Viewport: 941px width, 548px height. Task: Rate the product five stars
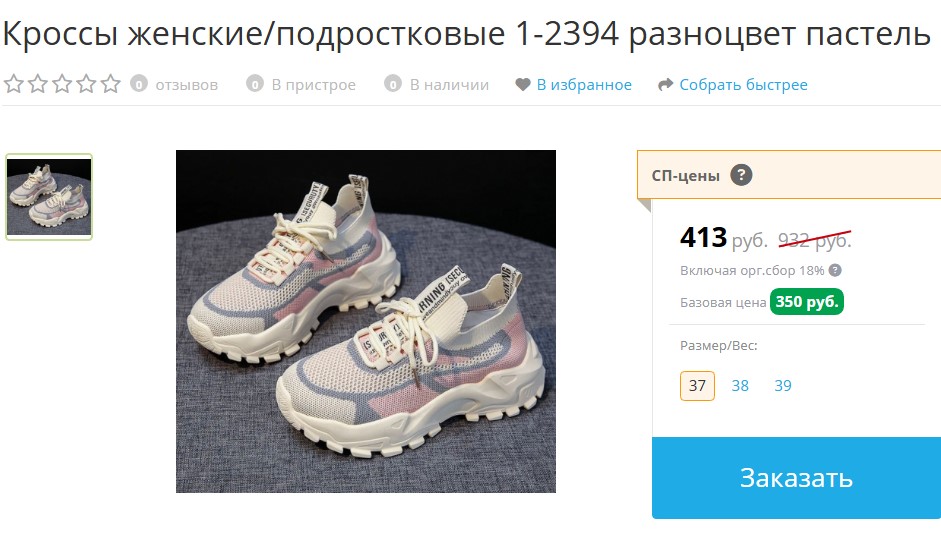click(110, 84)
